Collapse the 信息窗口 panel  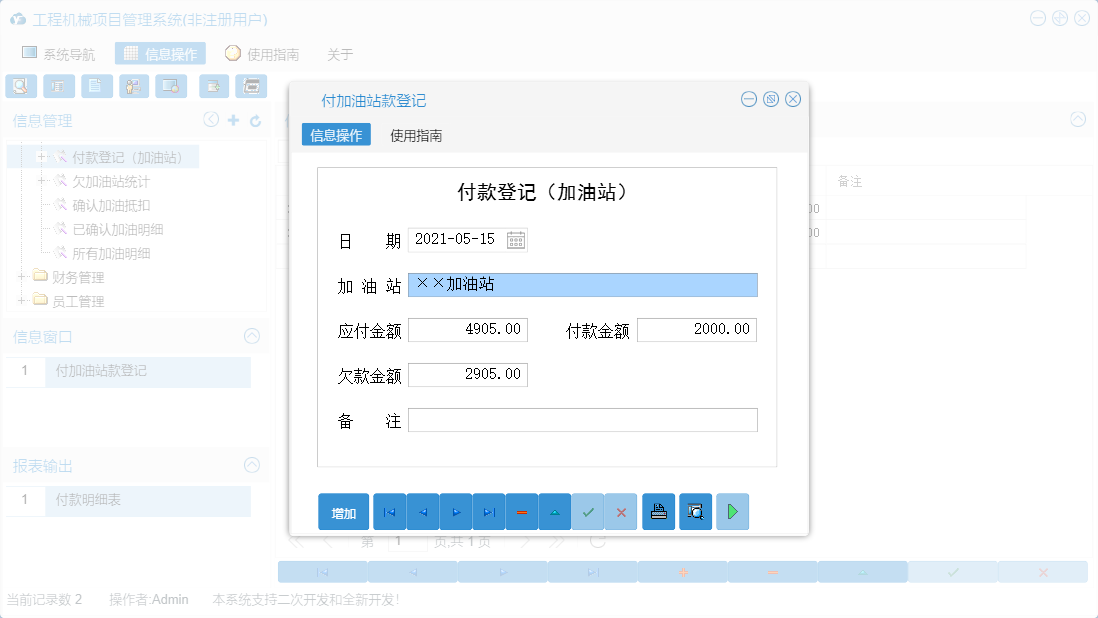coord(251,336)
